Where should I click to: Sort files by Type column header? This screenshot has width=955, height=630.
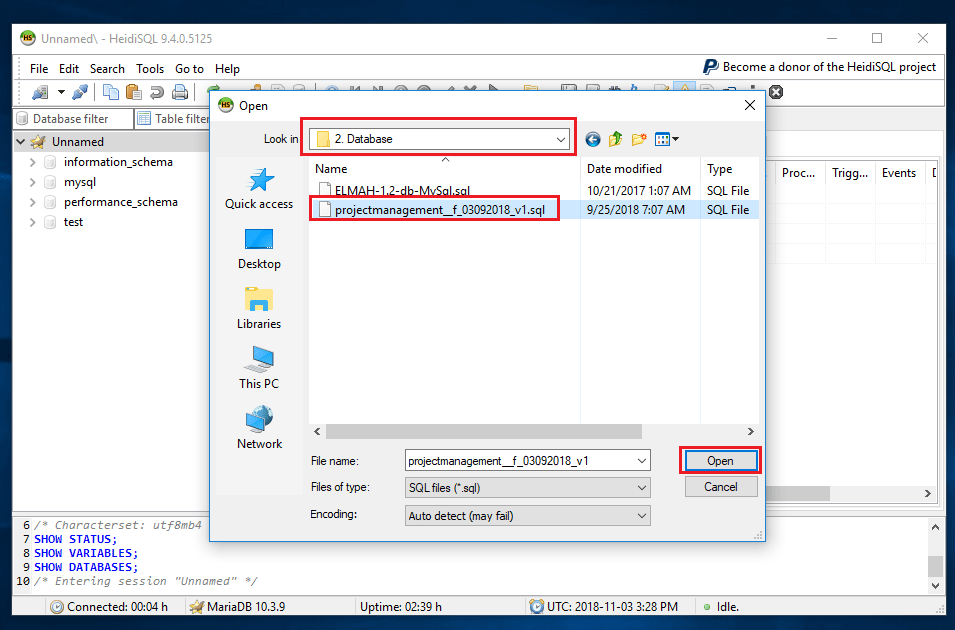[x=730, y=169]
